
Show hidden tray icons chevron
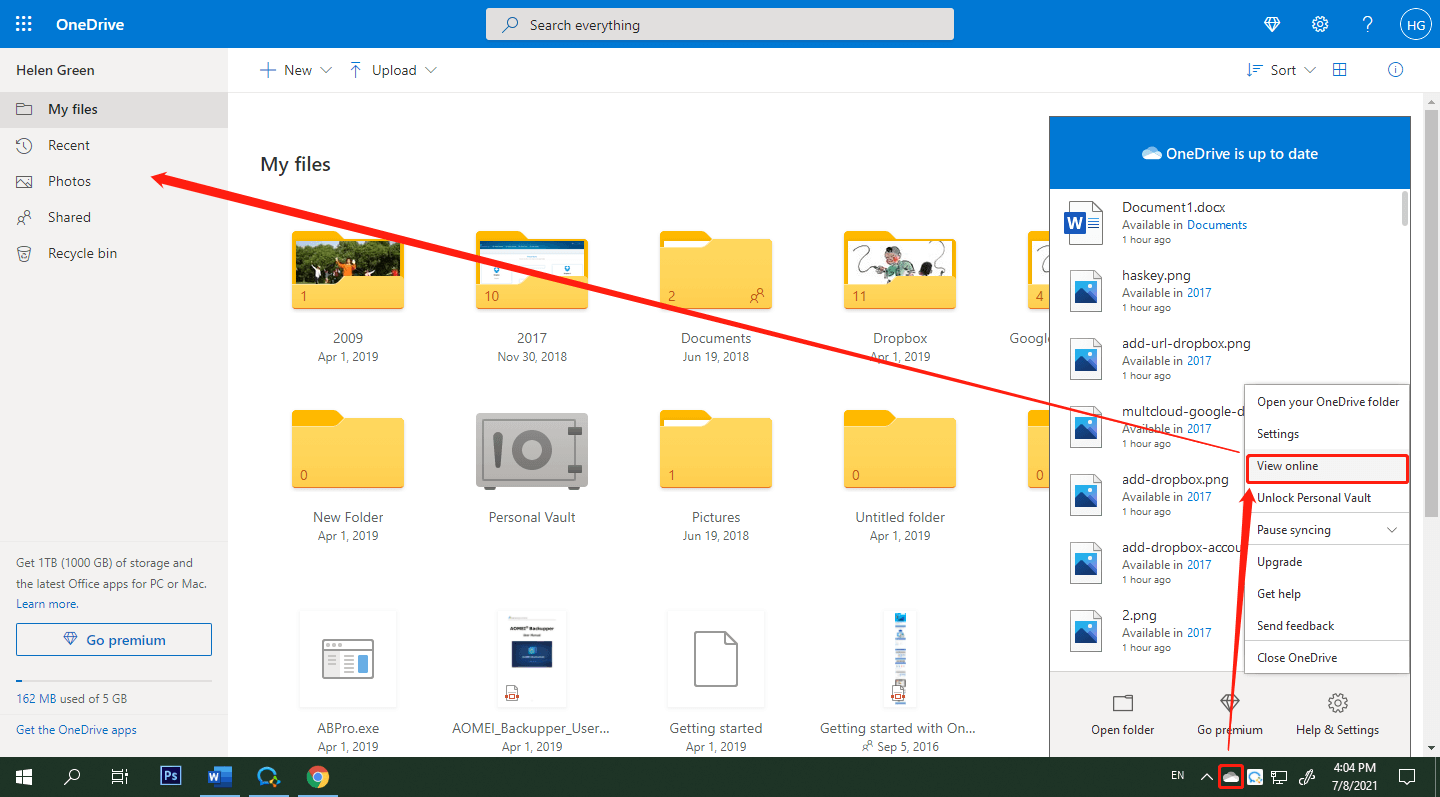click(1207, 776)
